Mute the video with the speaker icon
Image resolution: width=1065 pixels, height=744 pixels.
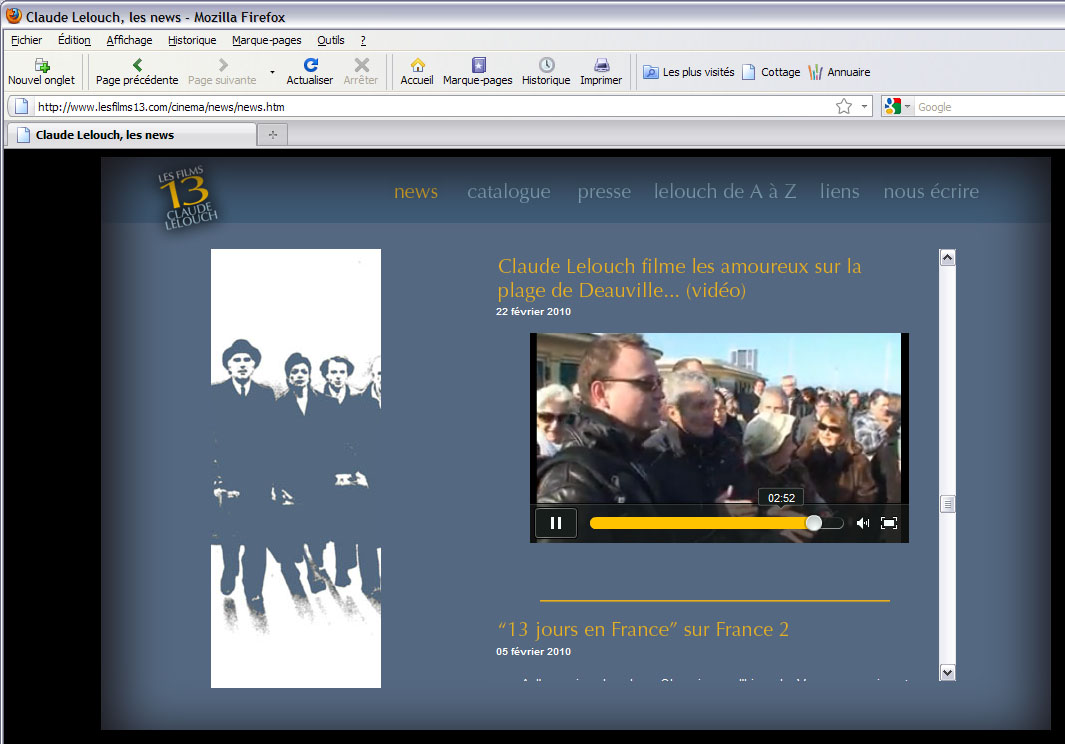pyautogui.click(x=863, y=522)
